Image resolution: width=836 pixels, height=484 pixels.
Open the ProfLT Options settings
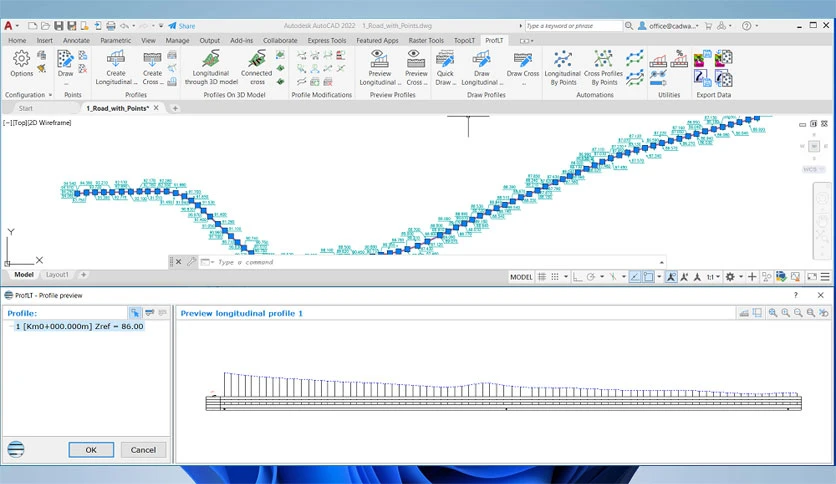click(21, 64)
